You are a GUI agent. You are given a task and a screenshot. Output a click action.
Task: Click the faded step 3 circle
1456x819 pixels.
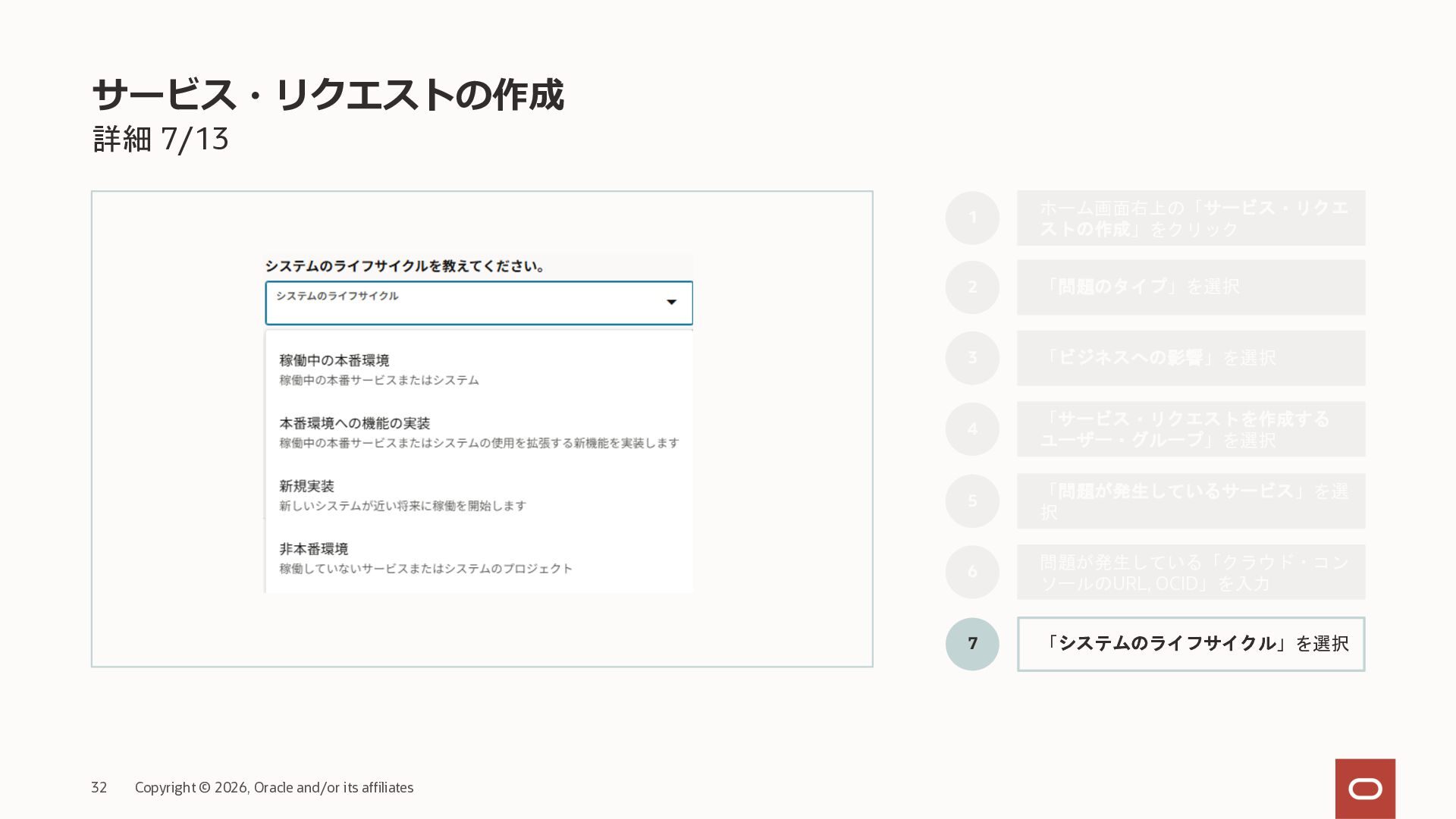tap(972, 358)
